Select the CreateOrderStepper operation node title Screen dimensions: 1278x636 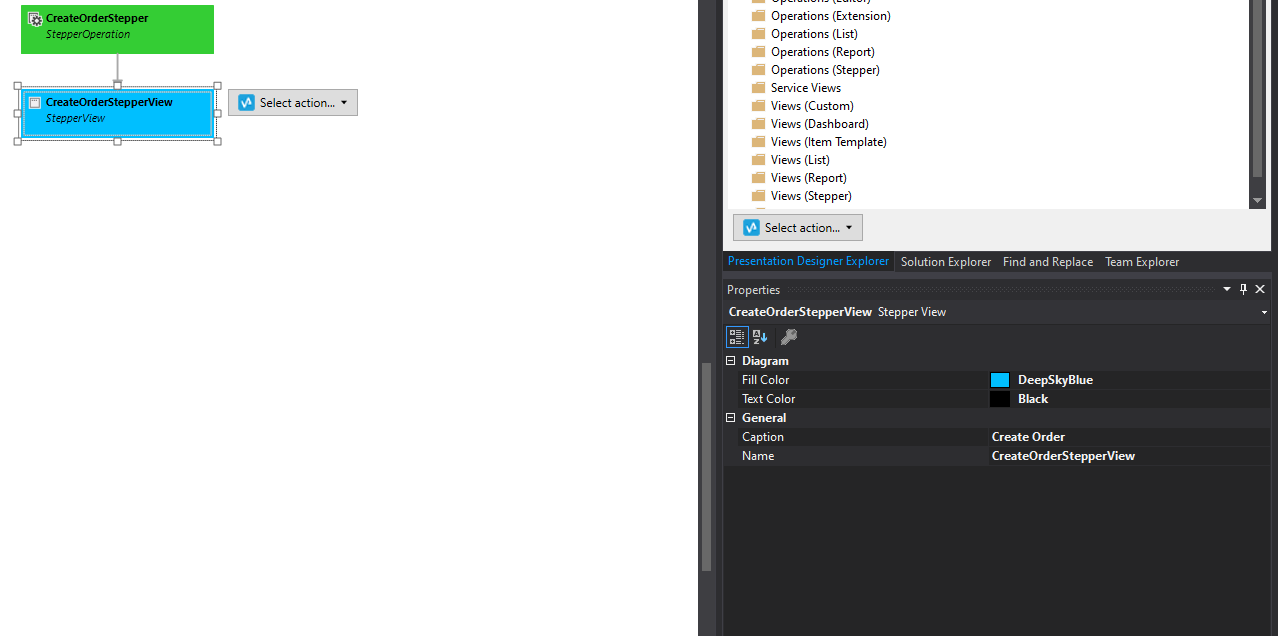coord(97,19)
